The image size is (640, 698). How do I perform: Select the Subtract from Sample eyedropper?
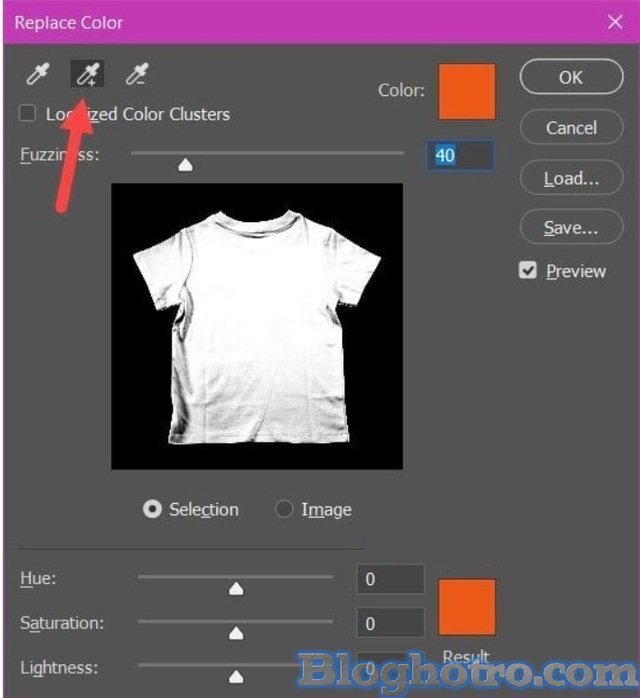coord(136,73)
